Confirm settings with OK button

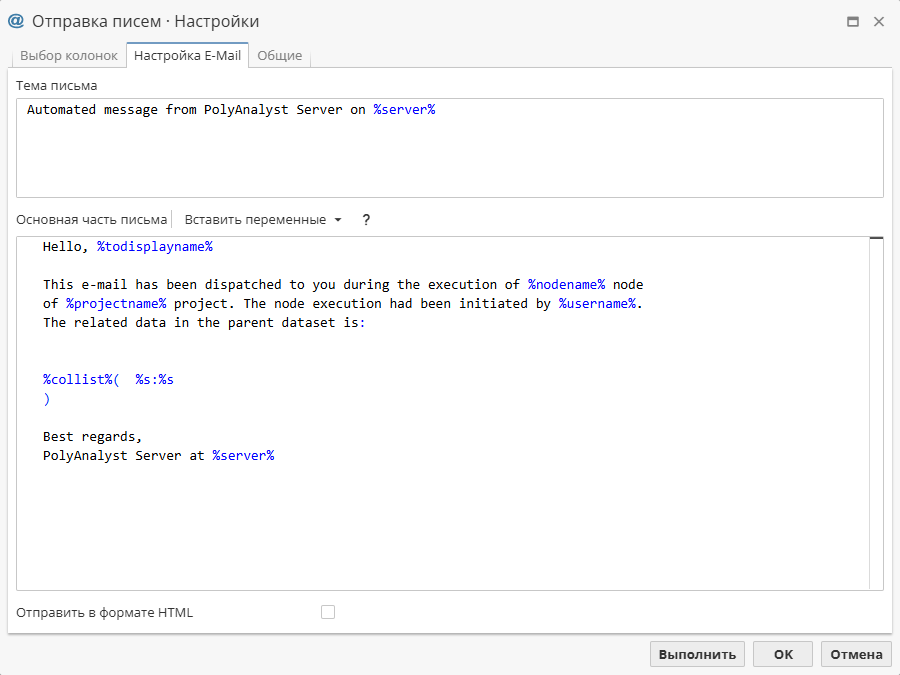click(783, 654)
